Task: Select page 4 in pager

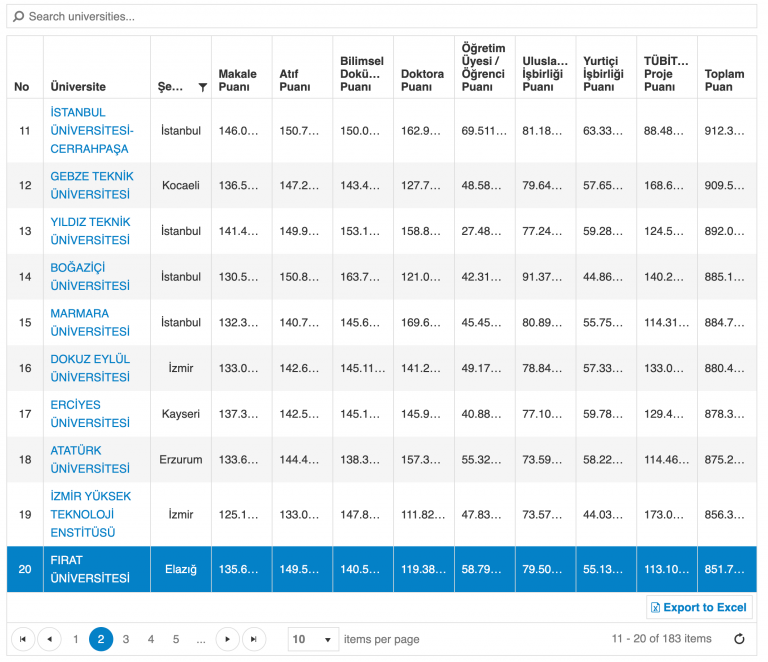Action: [x=151, y=639]
